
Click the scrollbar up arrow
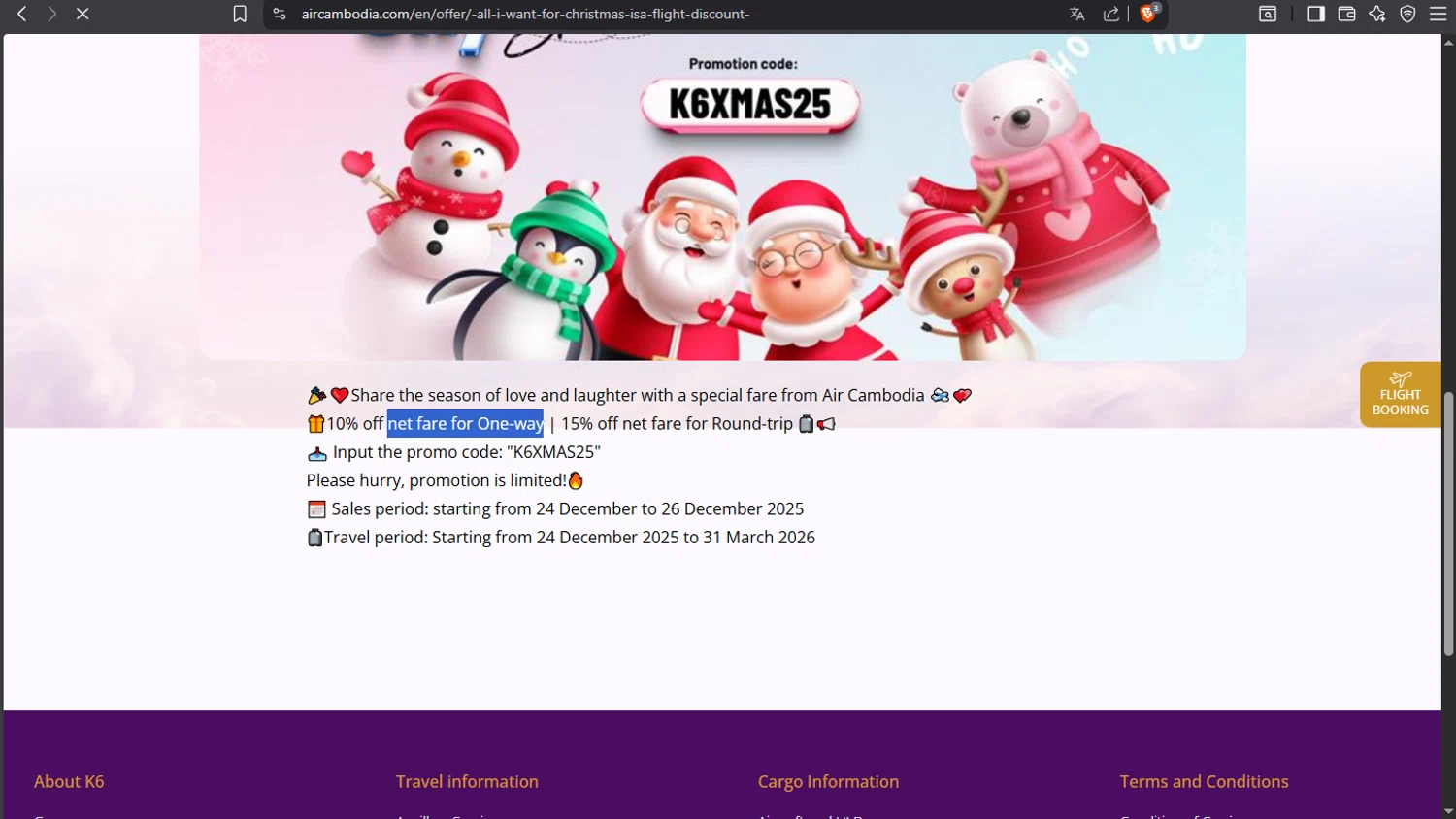pos(1448,43)
